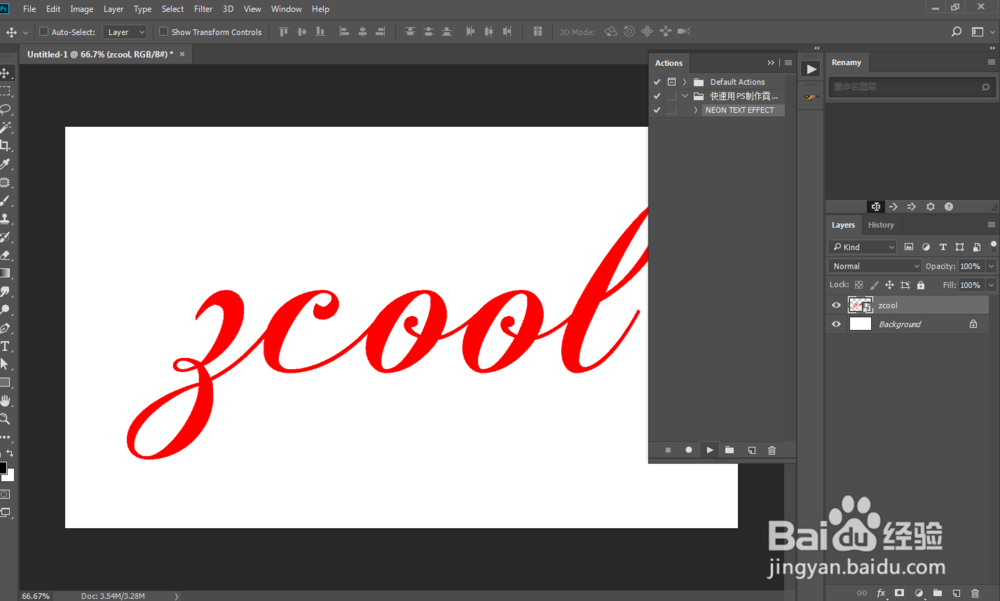The height and width of the screenshot is (601, 1000).
Task: Expand the Default Actions set
Action: click(684, 82)
